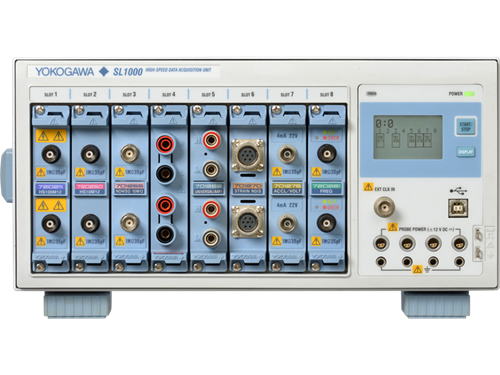The width and height of the screenshot is (500, 375).
Task: Click the SL1000 model name
Action: point(128,72)
